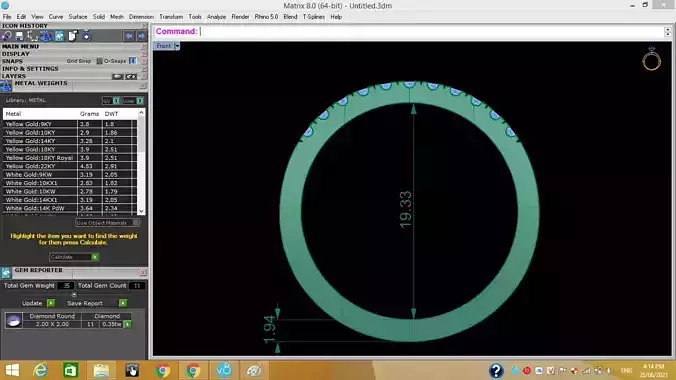Image resolution: width=676 pixels, height=380 pixels.
Task: Go back with the Icon History left arrow
Action: pyautogui.click(x=129, y=36)
